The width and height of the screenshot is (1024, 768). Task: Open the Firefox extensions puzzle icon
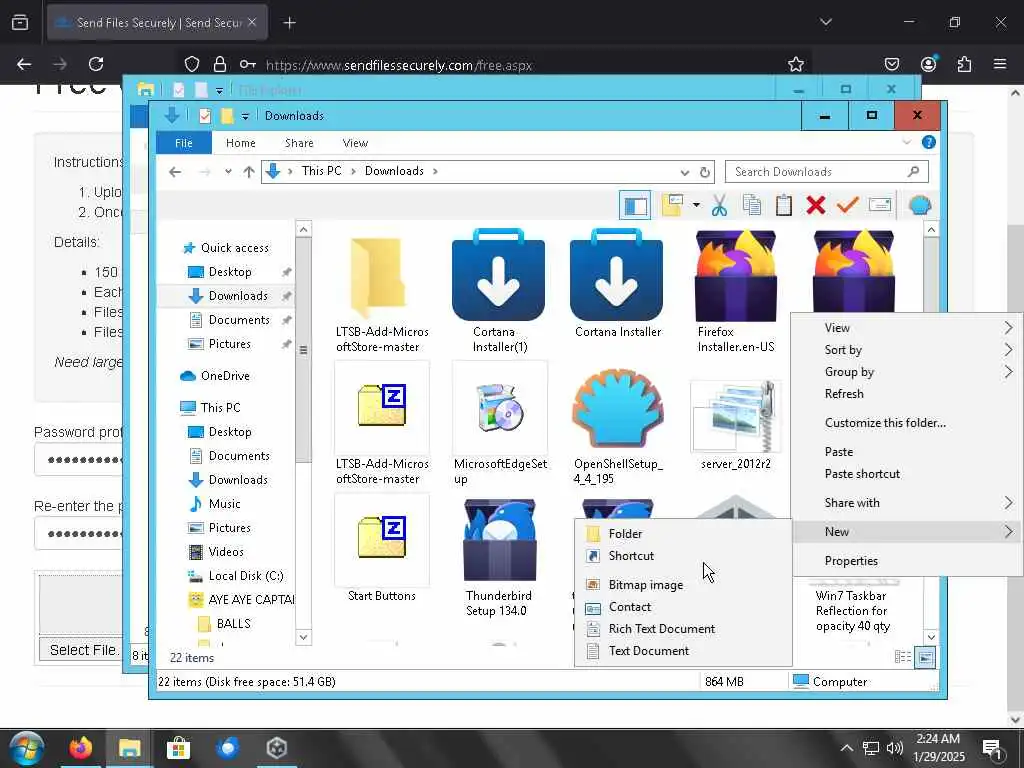pyautogui.click(x=964, y=64)
